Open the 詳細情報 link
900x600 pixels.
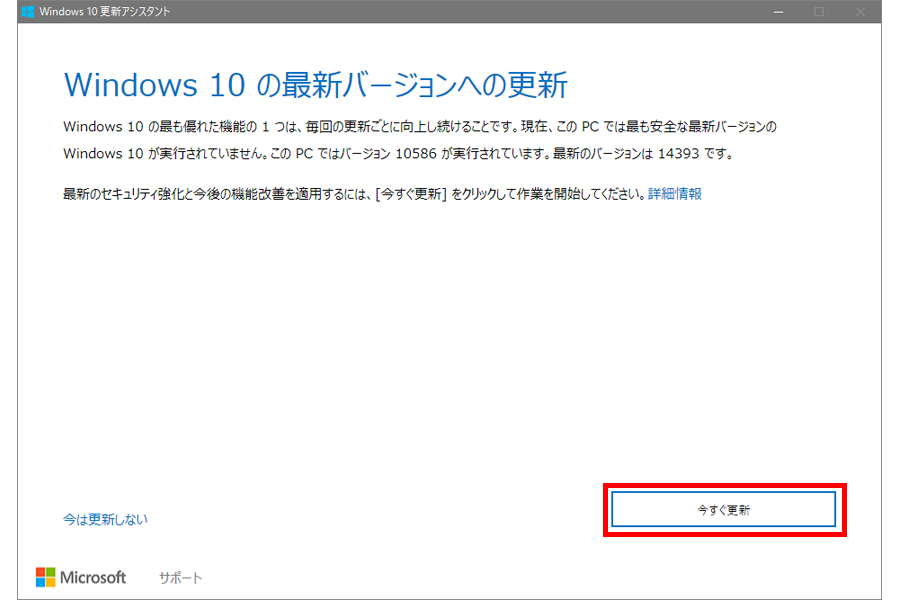(675, 194)
